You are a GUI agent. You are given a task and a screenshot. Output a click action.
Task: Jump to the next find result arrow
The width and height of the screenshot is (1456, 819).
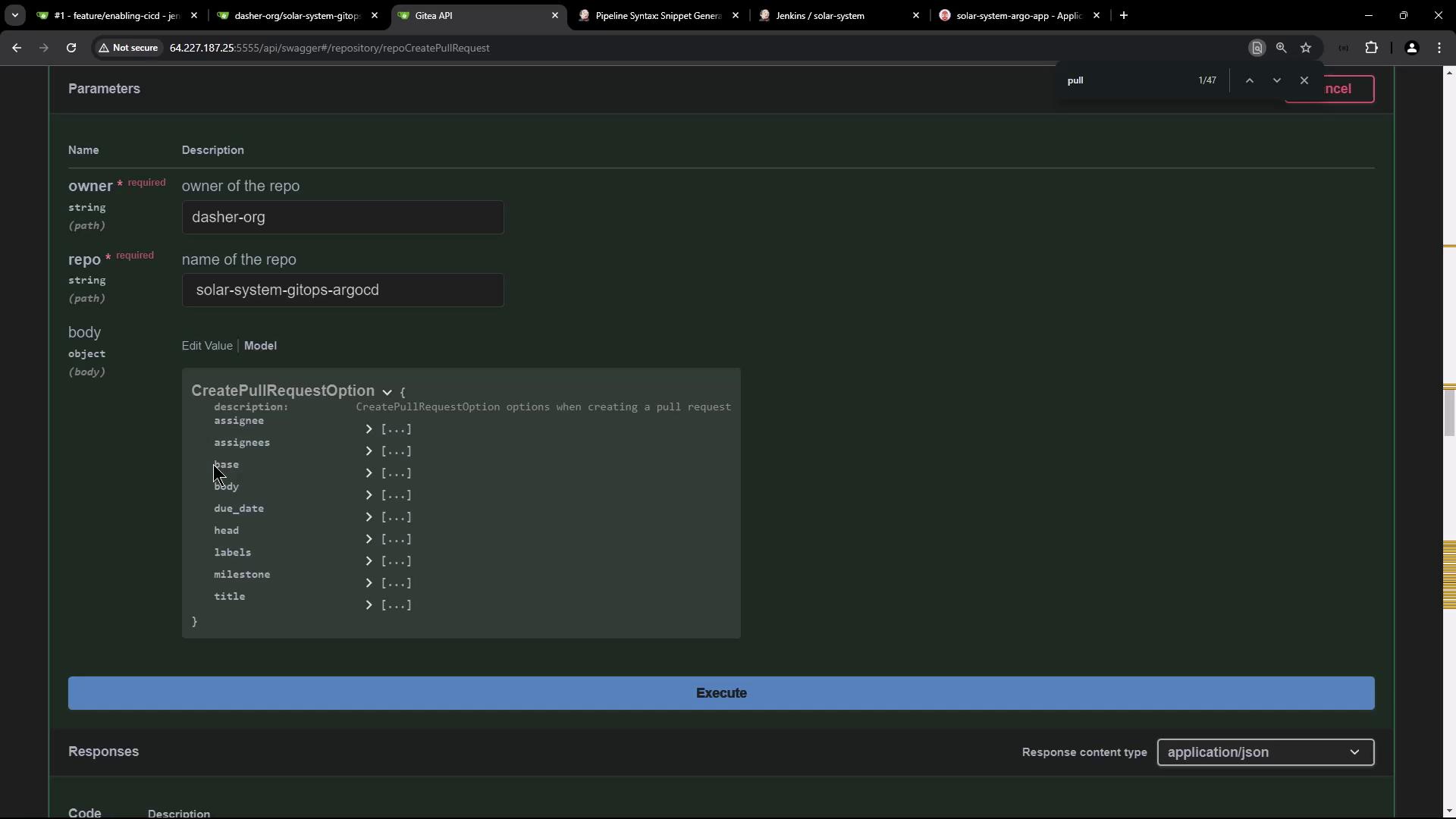(x=1277, y=80)
